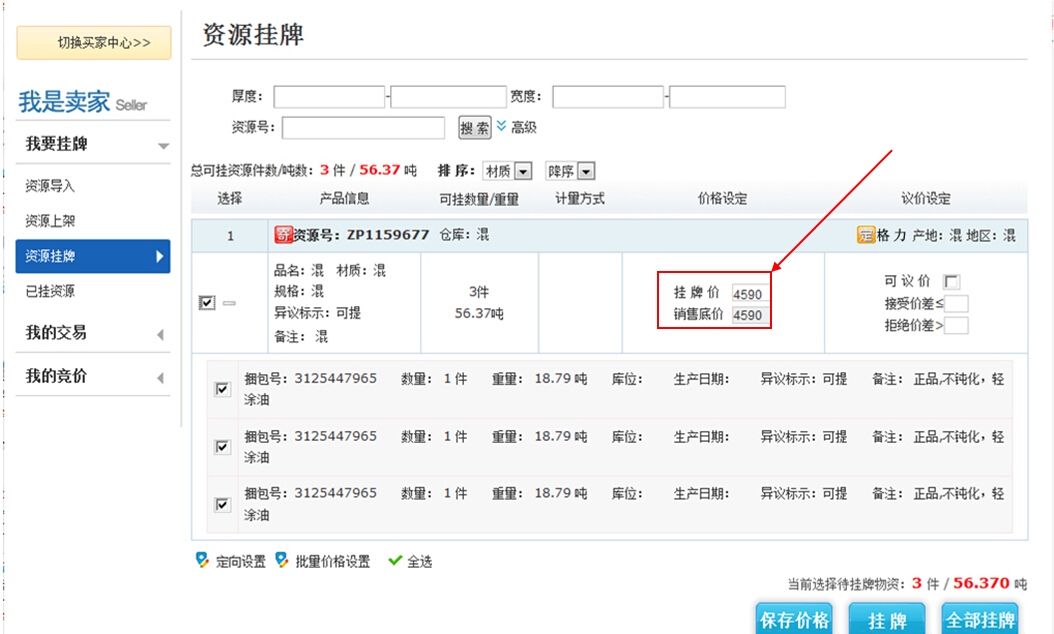
Task: Click the 定向设置 icon
Action: pos(203,561)
